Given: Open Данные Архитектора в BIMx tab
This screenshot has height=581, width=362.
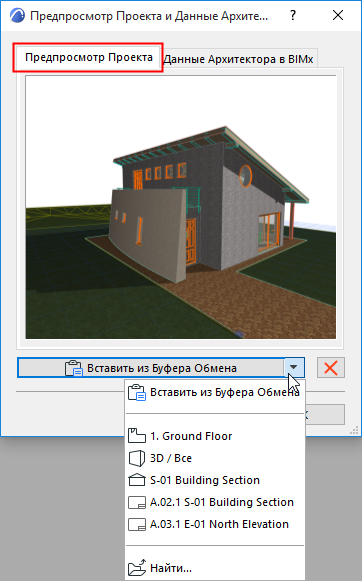Looking at the screenshot, I should coord(239,59).
